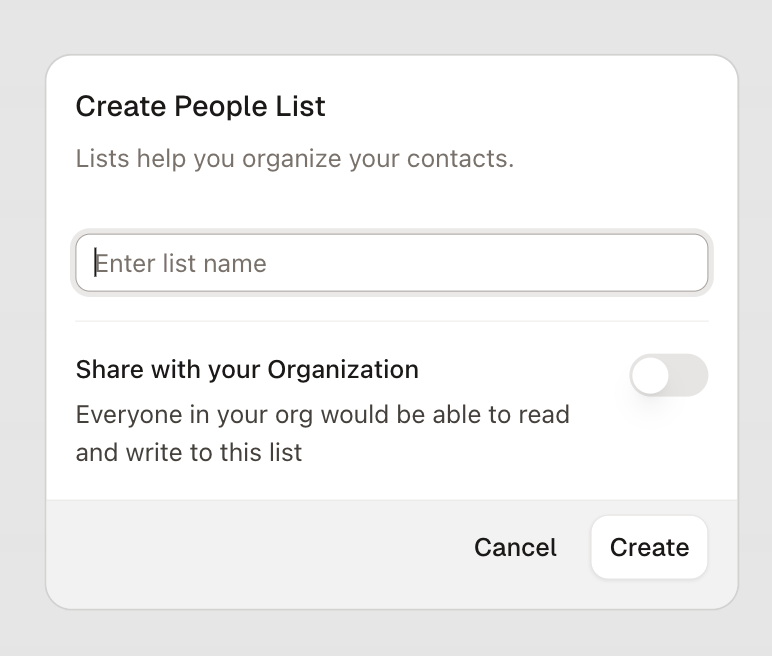Confirm list creation with Create
772x656 pixels.
pyautogui.click(x=649, y=547)
